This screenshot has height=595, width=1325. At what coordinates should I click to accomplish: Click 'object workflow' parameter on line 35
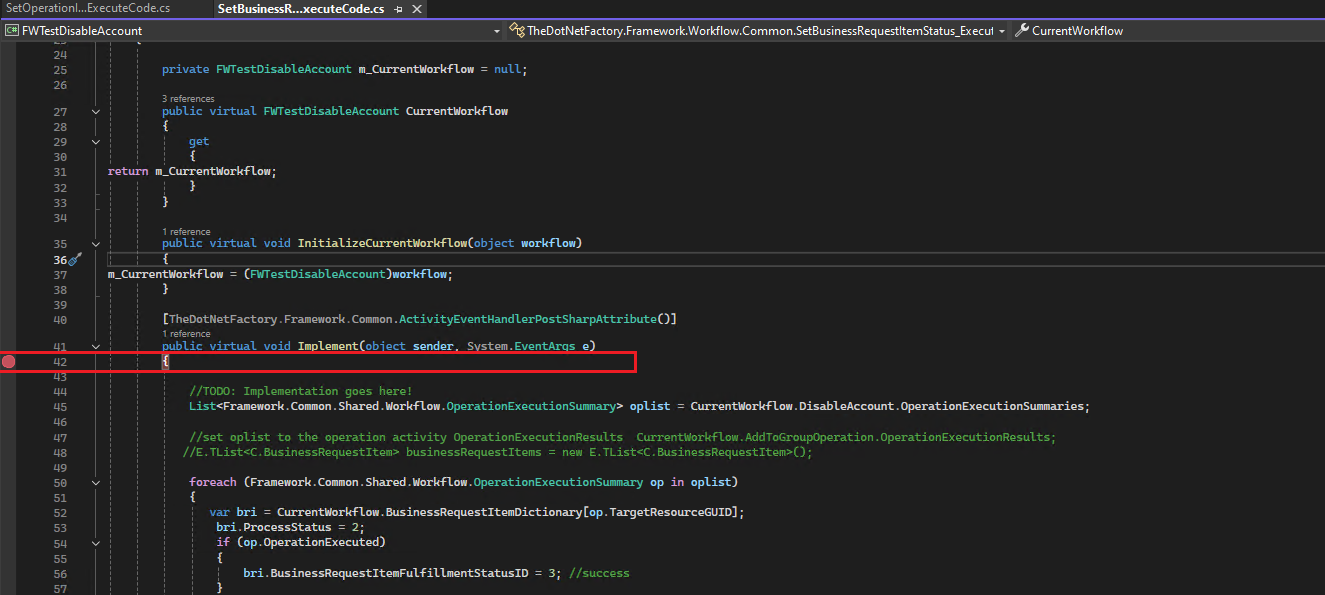click(x=524, y=243)
